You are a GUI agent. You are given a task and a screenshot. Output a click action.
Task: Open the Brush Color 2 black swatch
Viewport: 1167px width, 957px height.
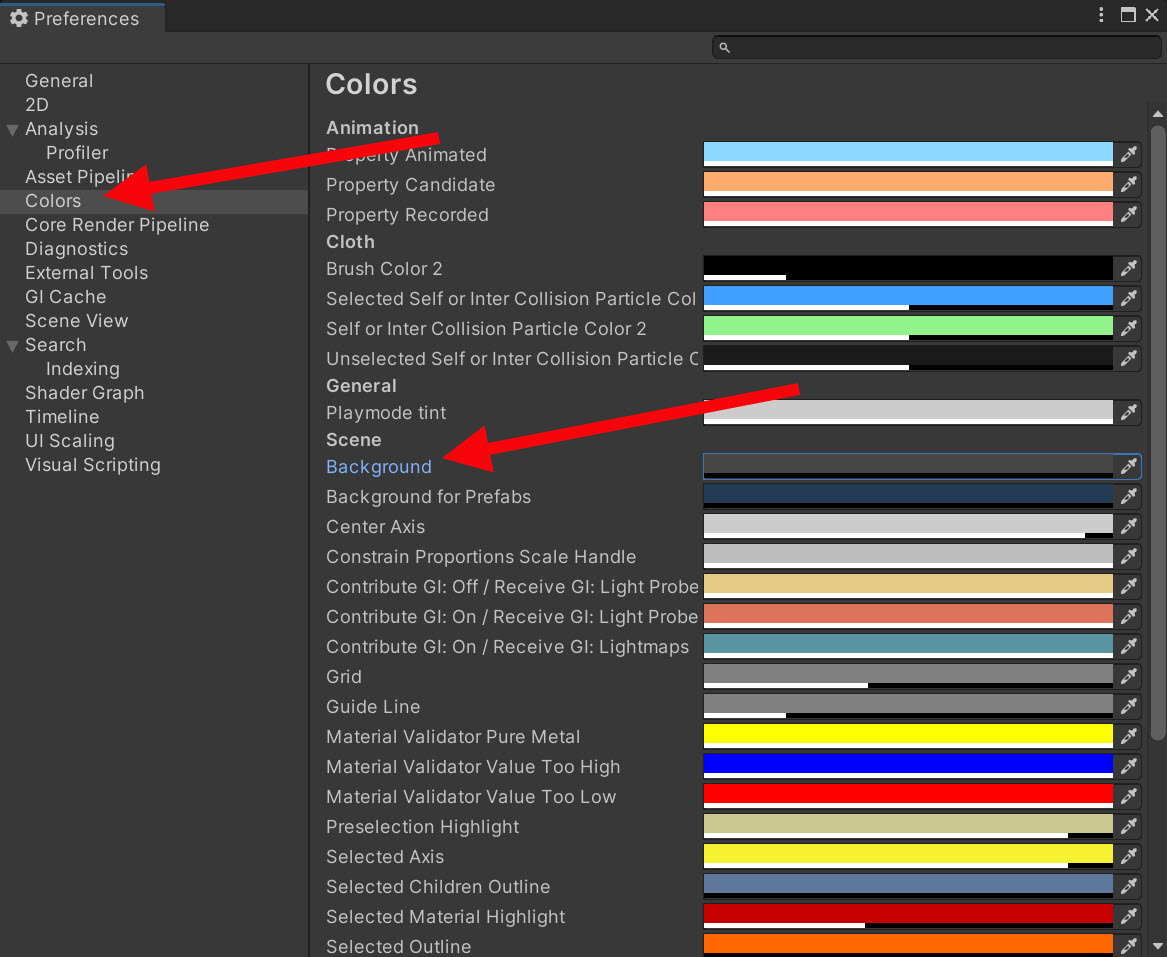pyautogui.click(x=908, y=268)
